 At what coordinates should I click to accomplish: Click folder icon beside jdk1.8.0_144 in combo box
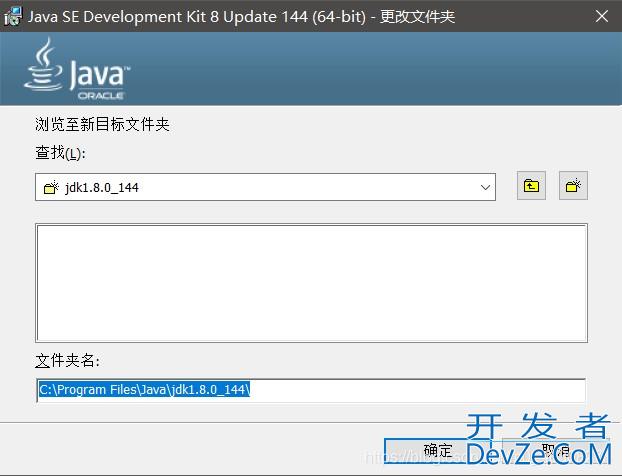pyautogui.click(x=51, y=187)
